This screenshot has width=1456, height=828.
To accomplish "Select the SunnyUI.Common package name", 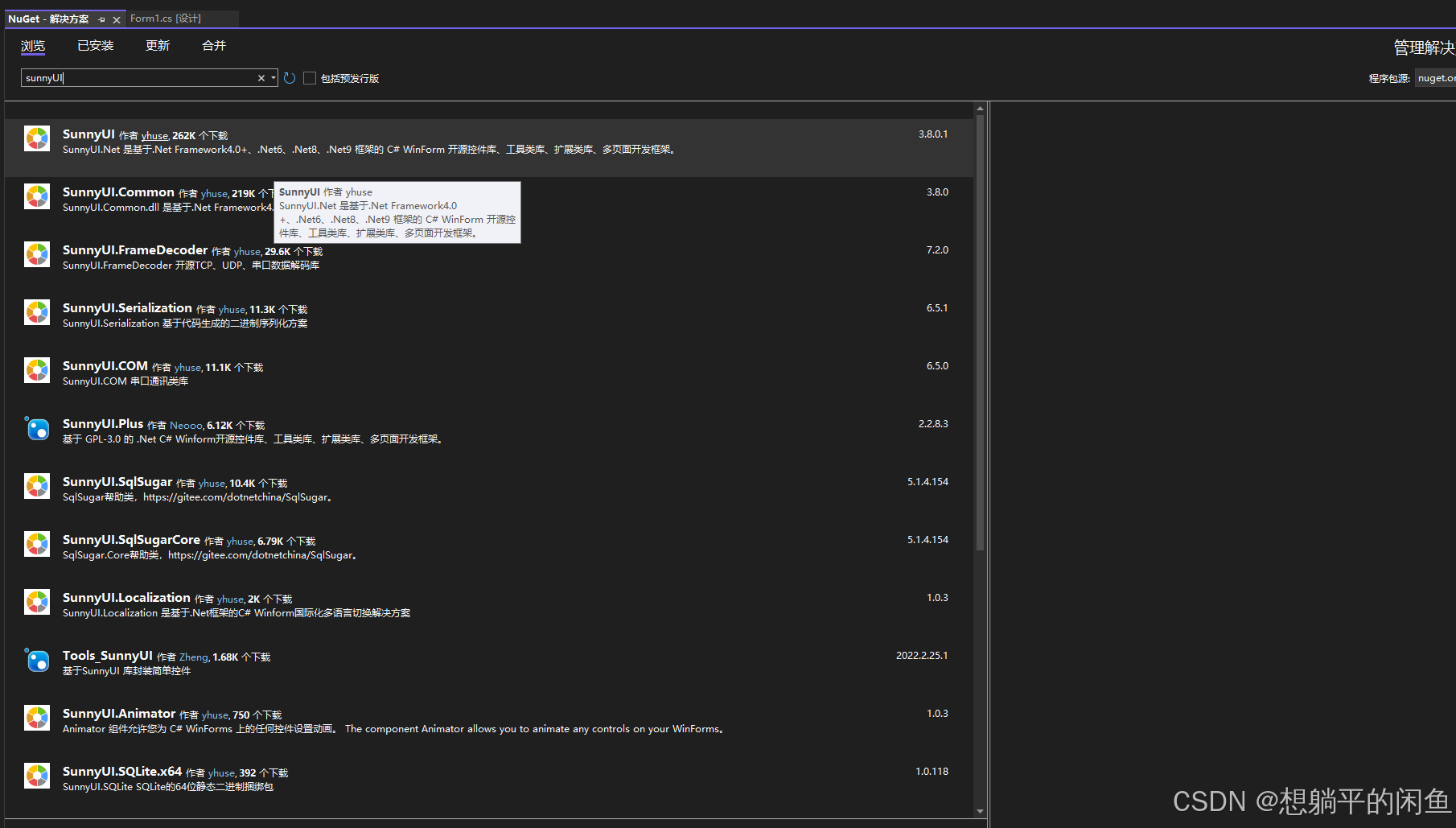I will coord(118,192).
